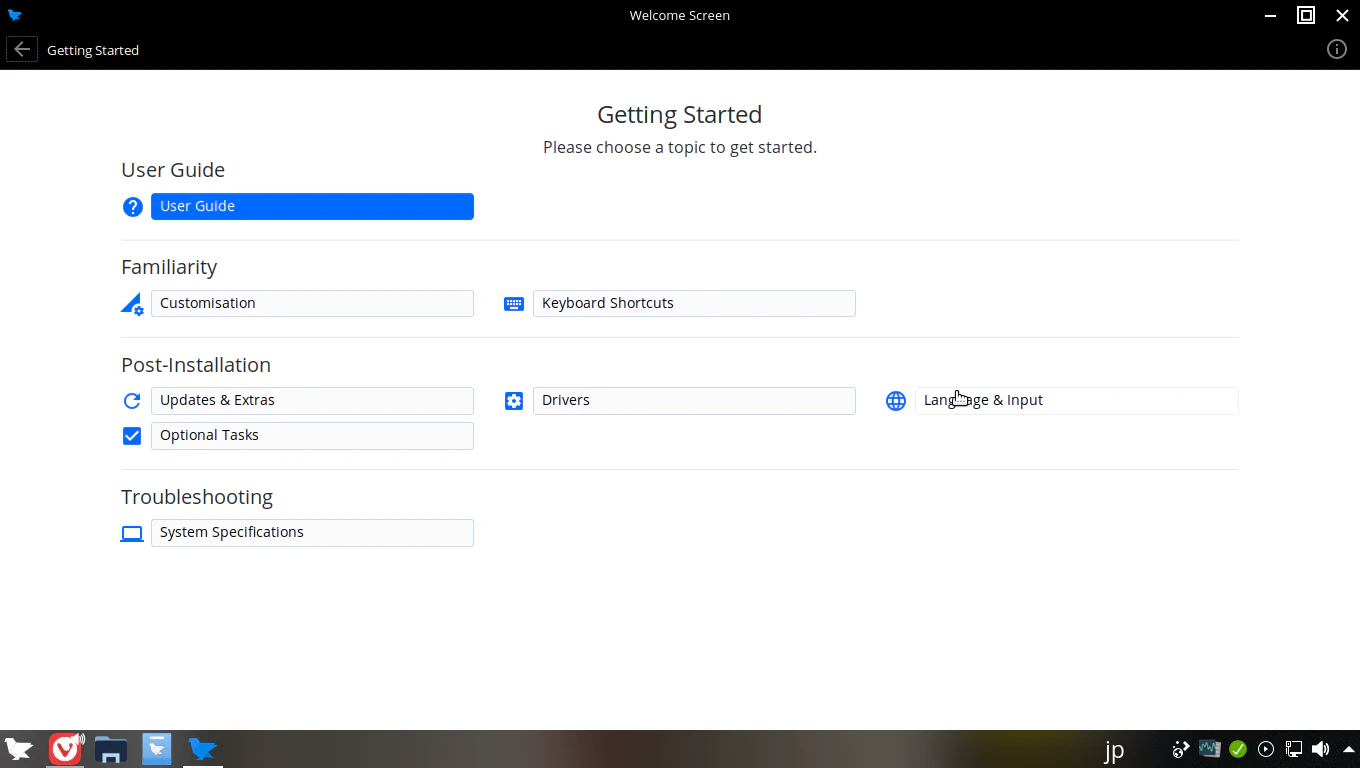Expand the system tray hidden icons arrow
This screenshot has width=1360, height=768.
point(1346,749)
